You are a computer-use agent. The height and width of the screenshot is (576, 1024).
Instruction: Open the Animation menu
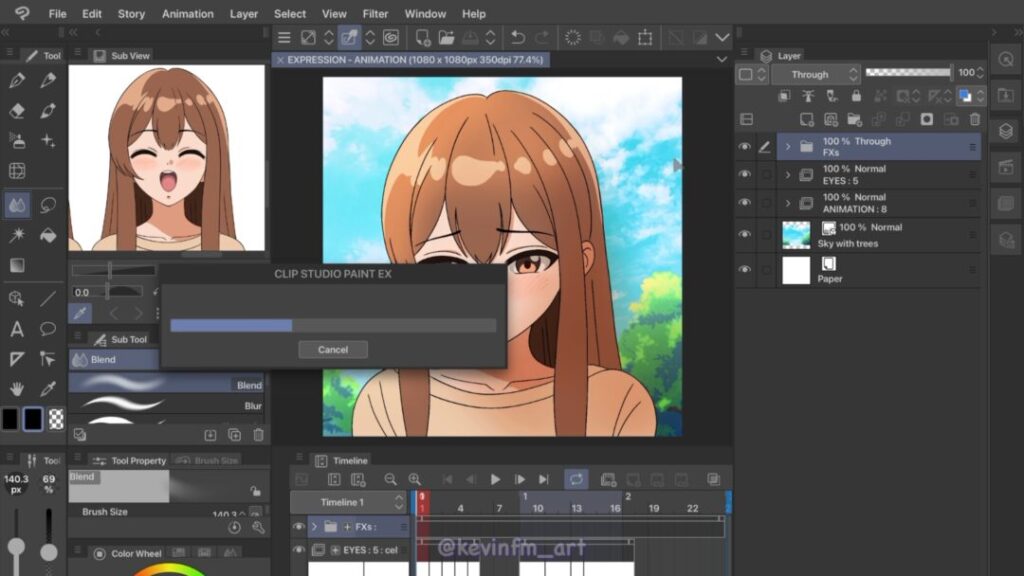188,14
